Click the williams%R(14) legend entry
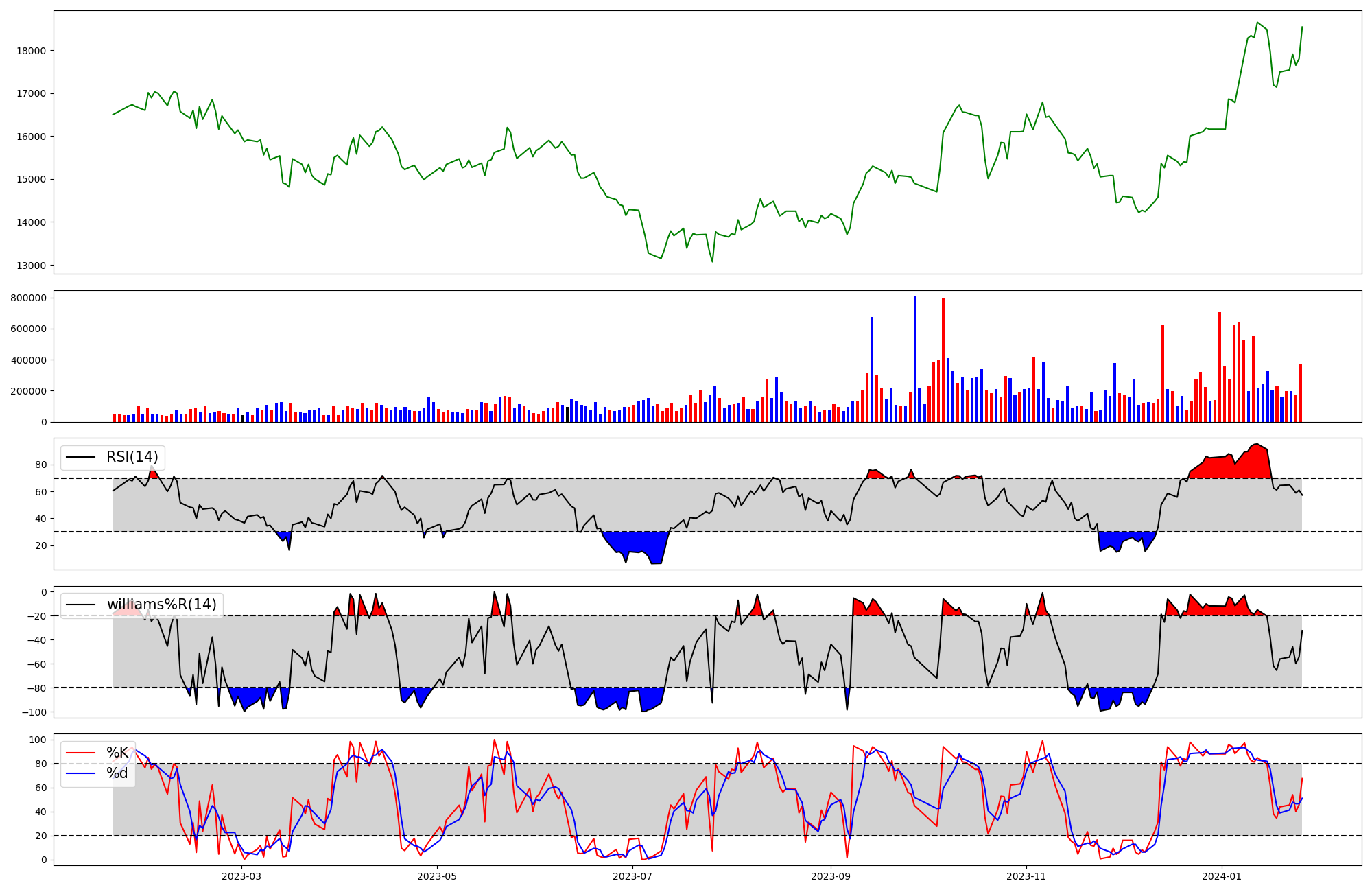 161,605
